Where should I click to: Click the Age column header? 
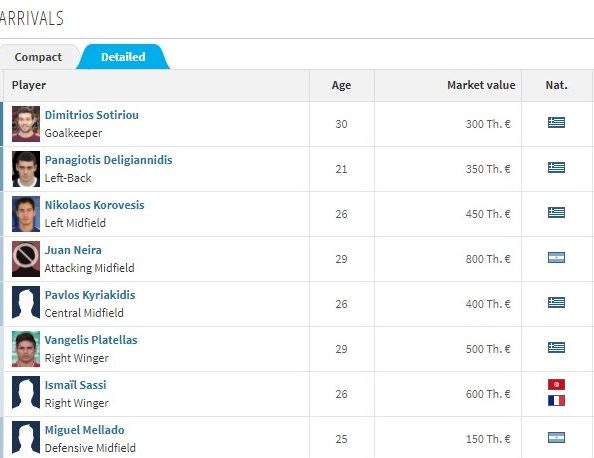pyautogui.click(x=341, y=85)
